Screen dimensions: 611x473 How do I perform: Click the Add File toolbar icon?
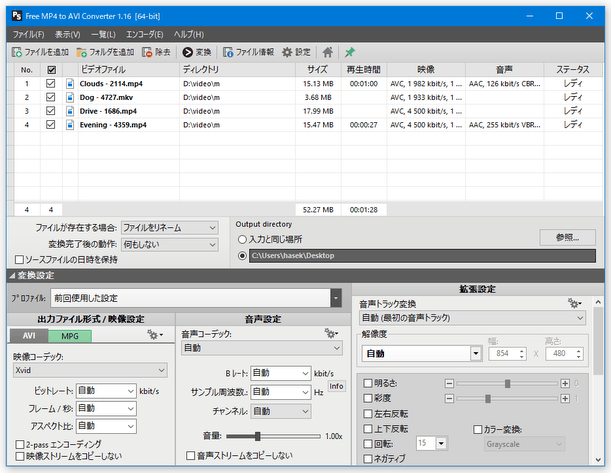[x=17, y=52]
